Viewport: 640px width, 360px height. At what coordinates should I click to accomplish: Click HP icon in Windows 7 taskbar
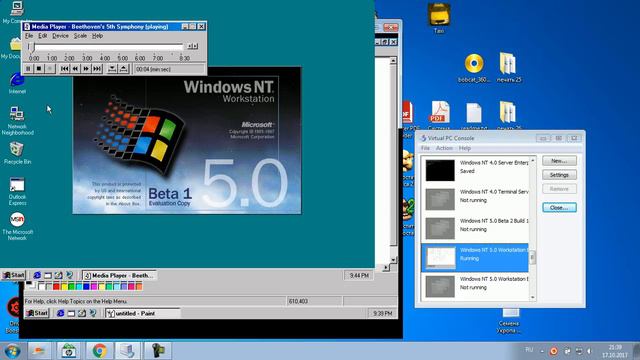pos(69,351)
